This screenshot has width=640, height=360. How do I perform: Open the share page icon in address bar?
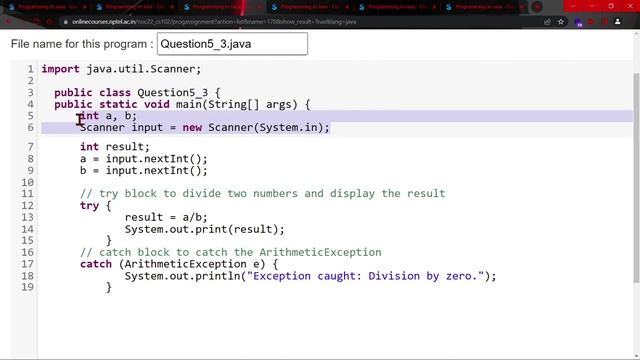pos(547,22)
